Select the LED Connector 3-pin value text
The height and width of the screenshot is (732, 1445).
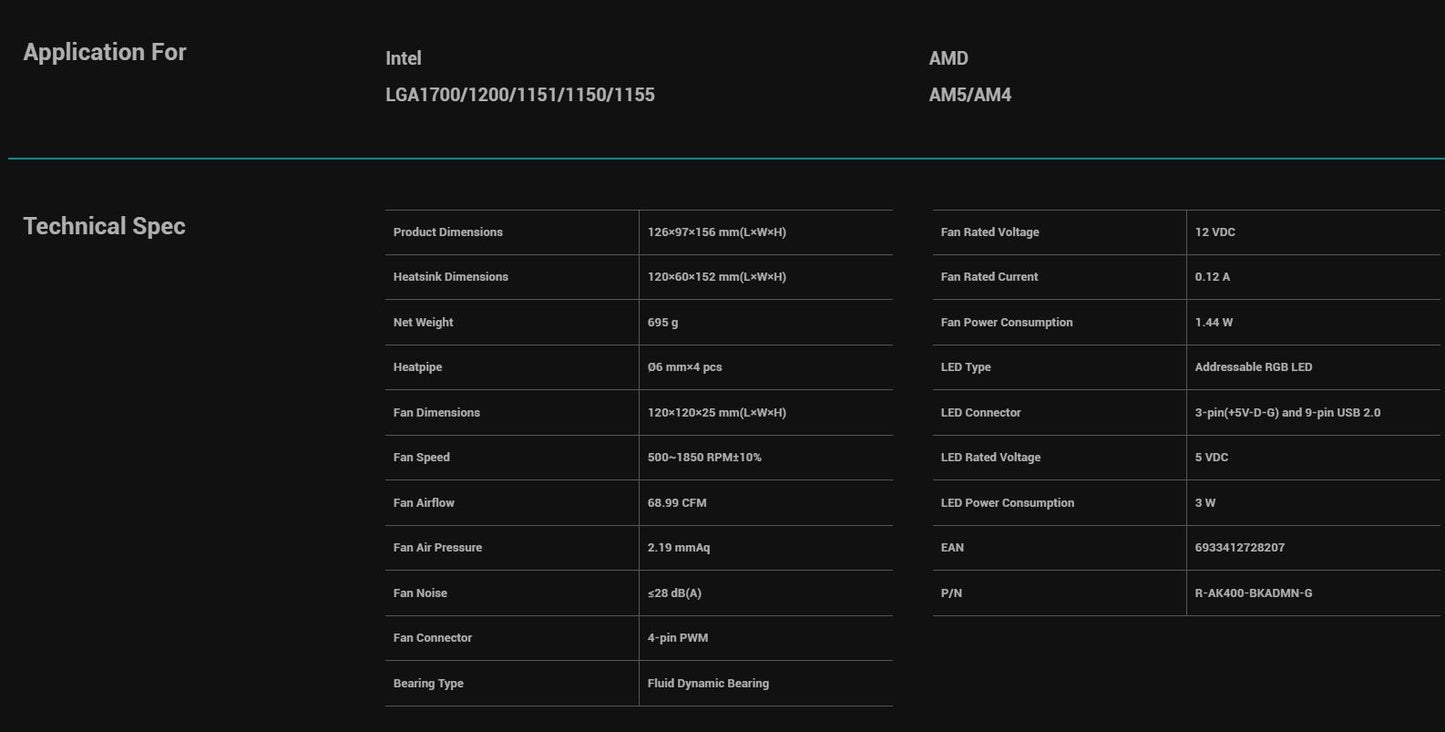[1287, 413]
